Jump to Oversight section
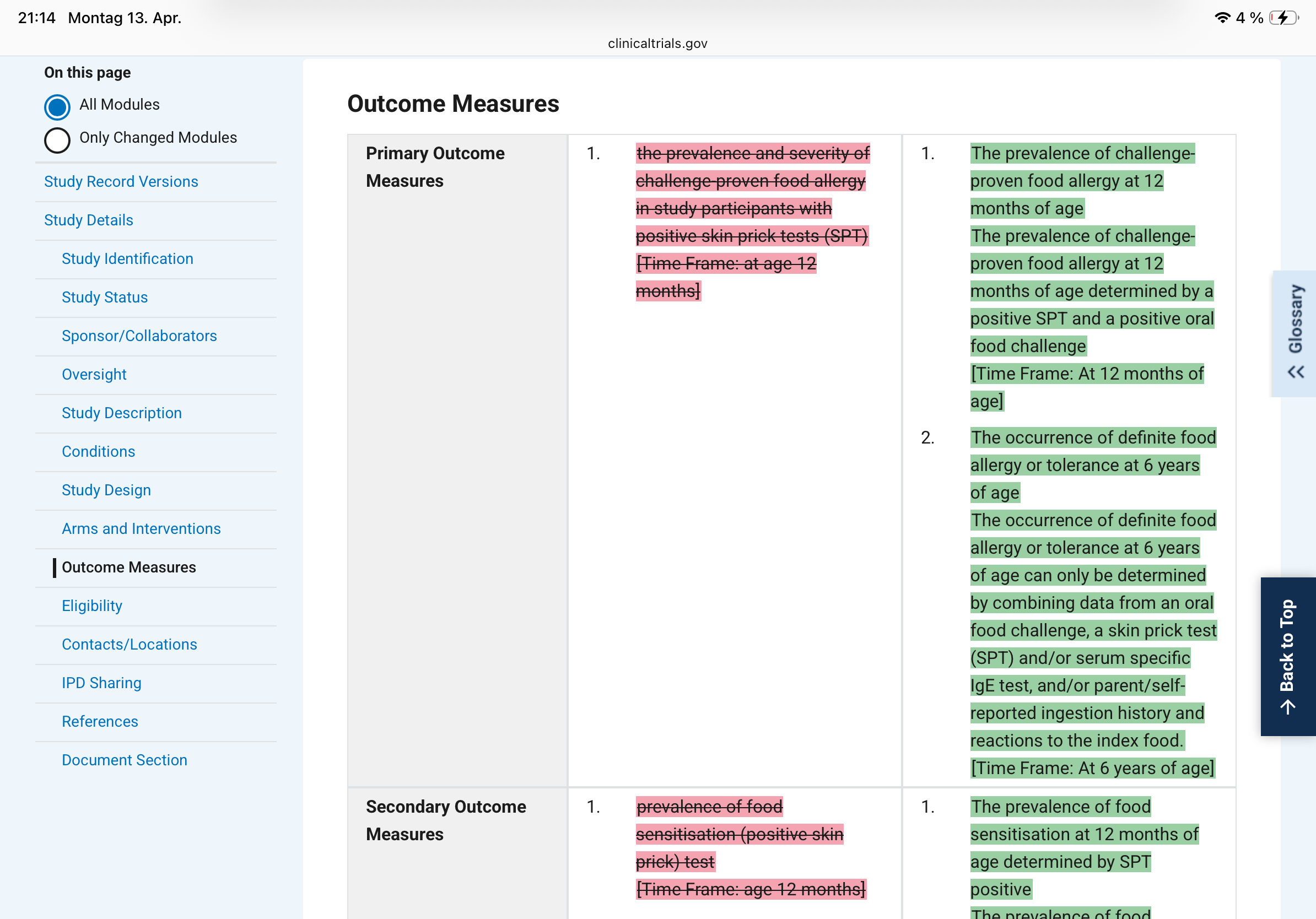The width and height of the screenshot is (1316, 919). 94,374
